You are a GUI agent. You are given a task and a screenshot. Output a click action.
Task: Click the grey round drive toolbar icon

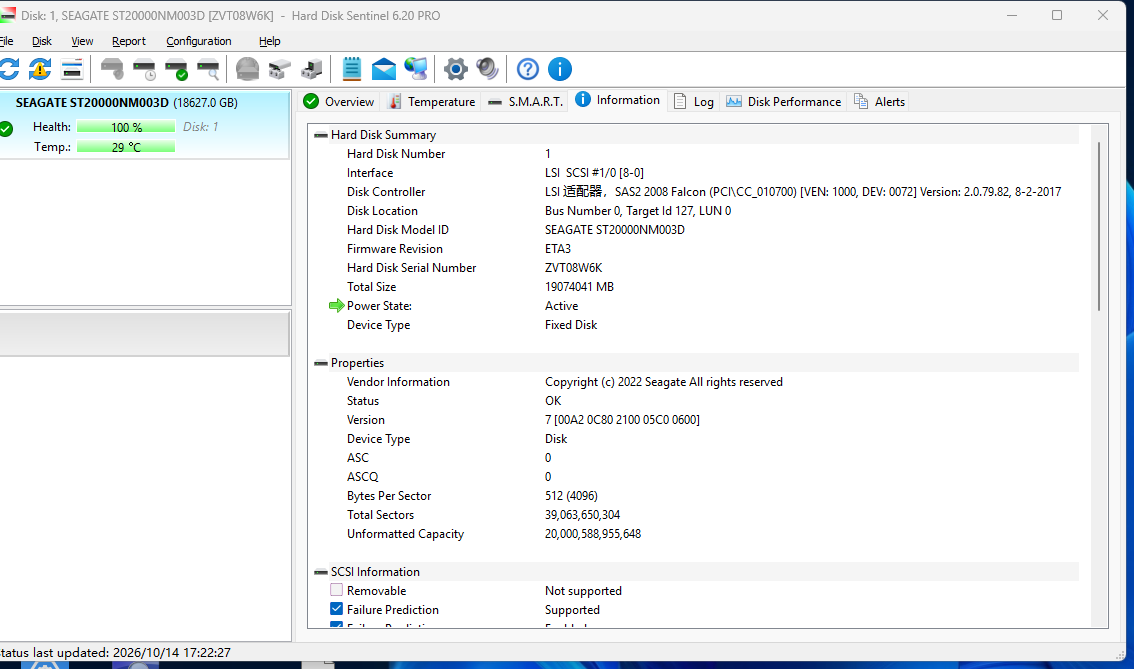click(247, 69)
